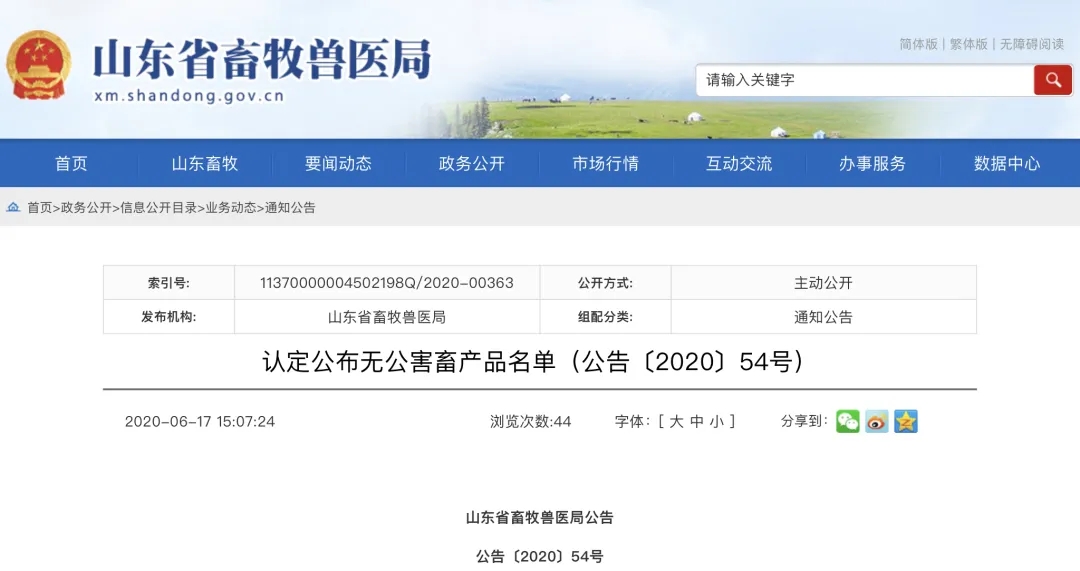This screenshot has width=1080, height=571.
Task: Share to WeChat via the green icon
Action: [x=848, y=421]
